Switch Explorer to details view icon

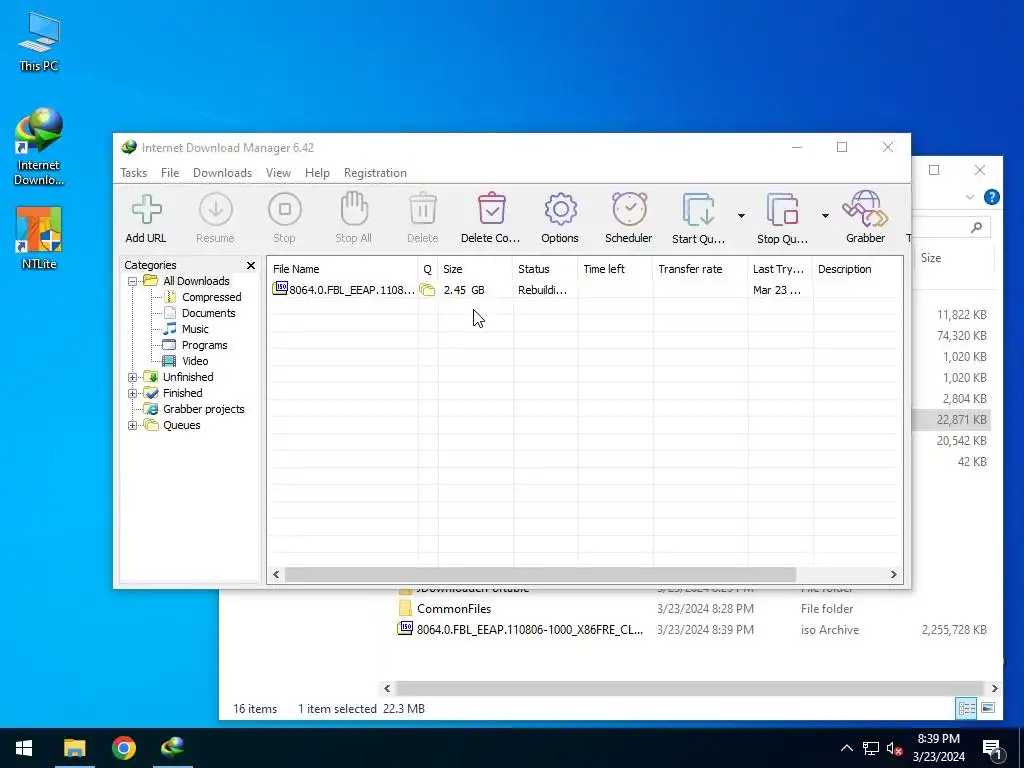click(x=966, y=708)
